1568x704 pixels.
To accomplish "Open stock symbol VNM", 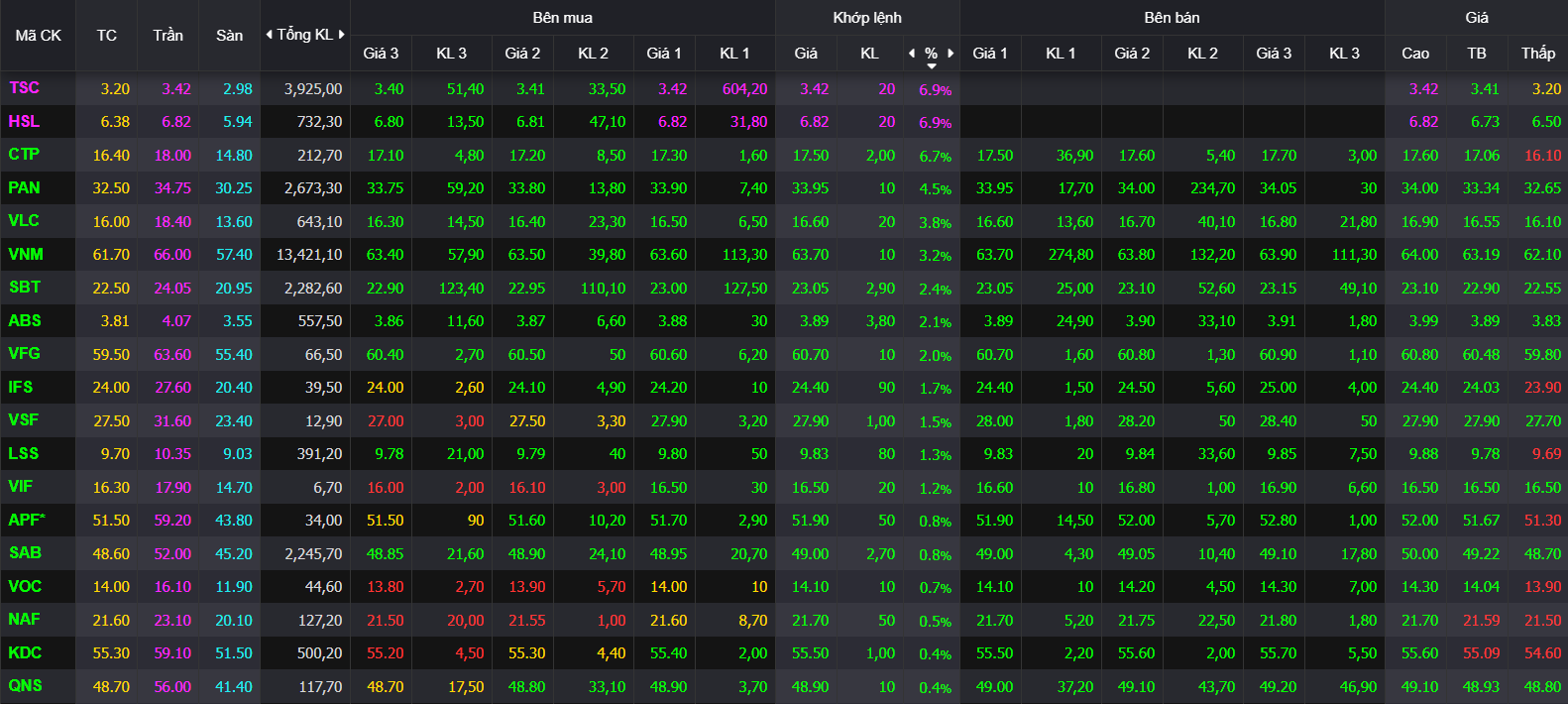I will (x=26, y=254).
